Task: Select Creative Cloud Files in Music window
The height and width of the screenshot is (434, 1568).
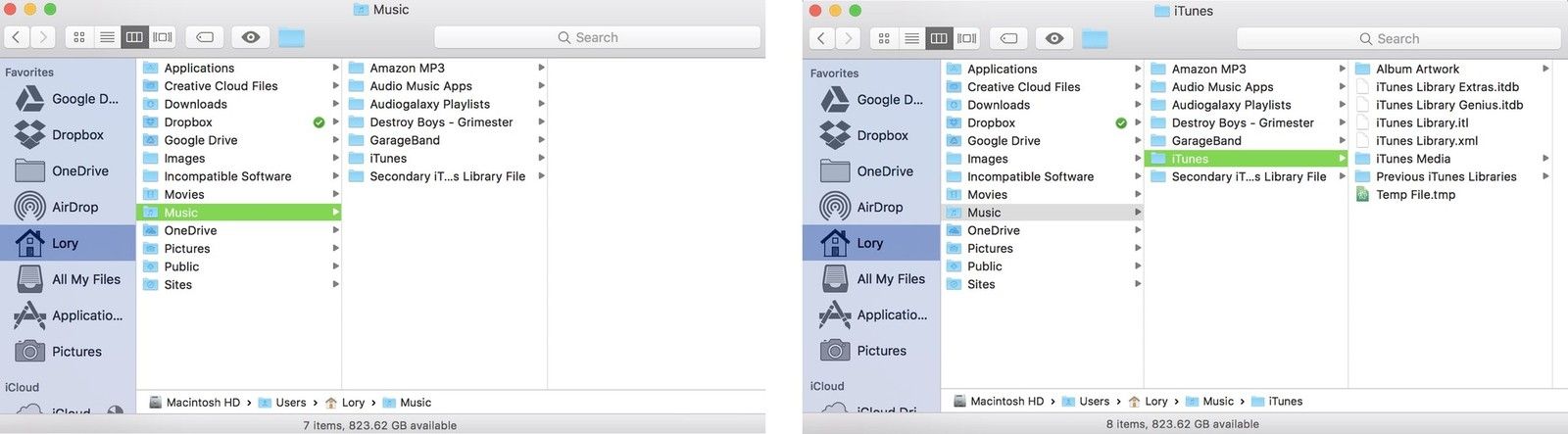Action: tap(239, 86)
